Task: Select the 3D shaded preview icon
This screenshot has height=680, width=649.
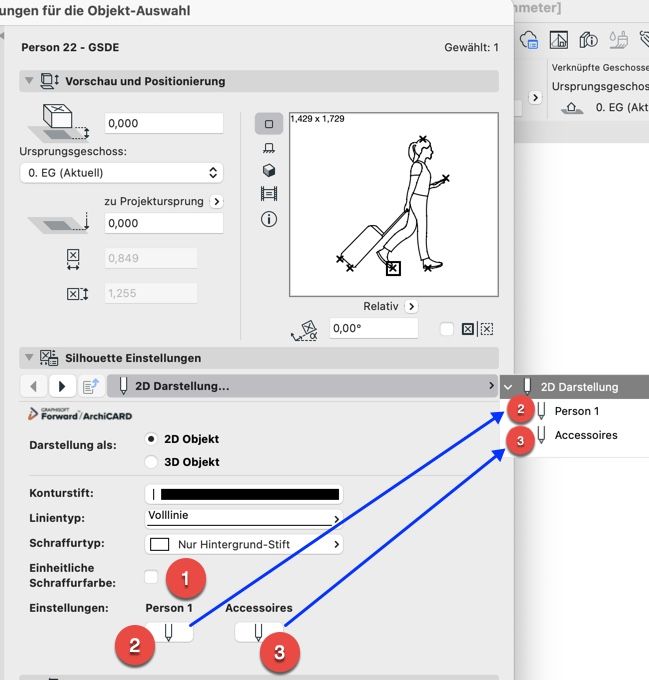Action: (269, 170)
